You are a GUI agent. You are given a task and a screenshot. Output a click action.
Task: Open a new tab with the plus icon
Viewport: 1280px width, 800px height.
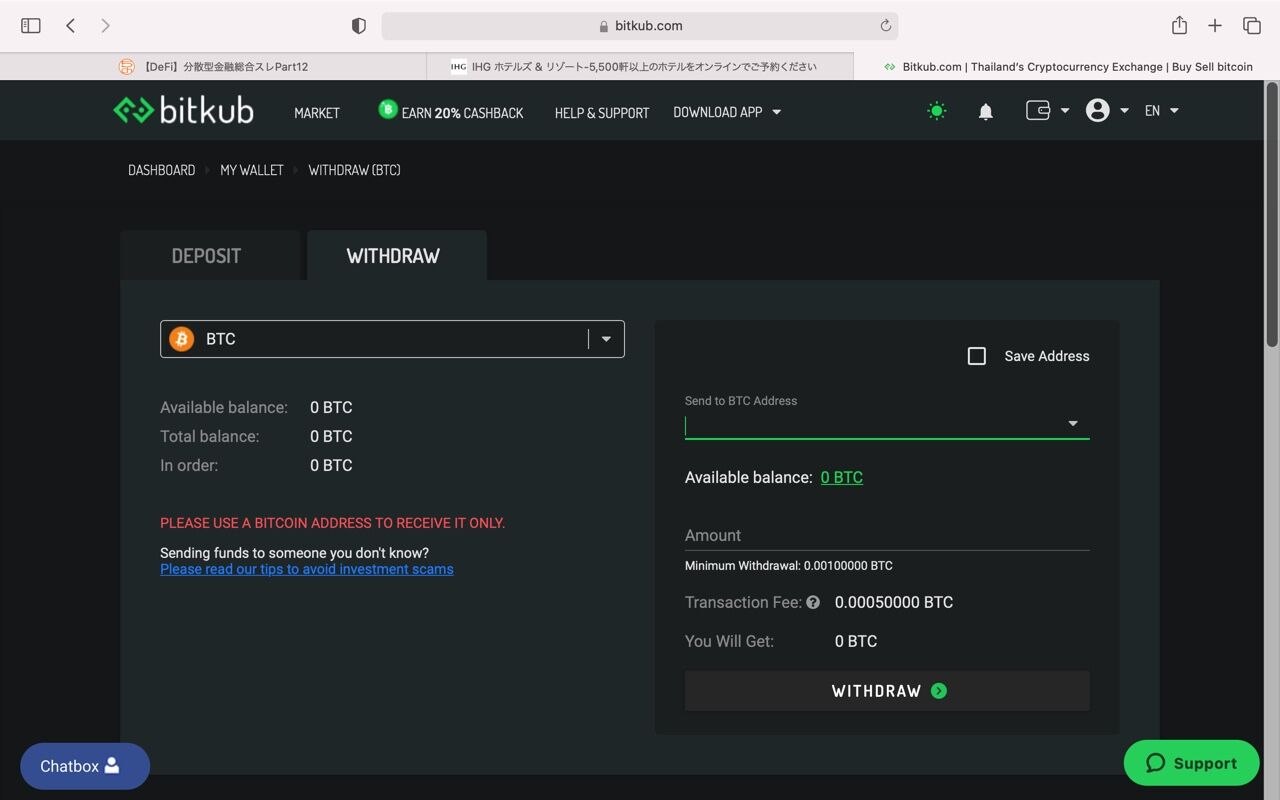pos(1215,26)
